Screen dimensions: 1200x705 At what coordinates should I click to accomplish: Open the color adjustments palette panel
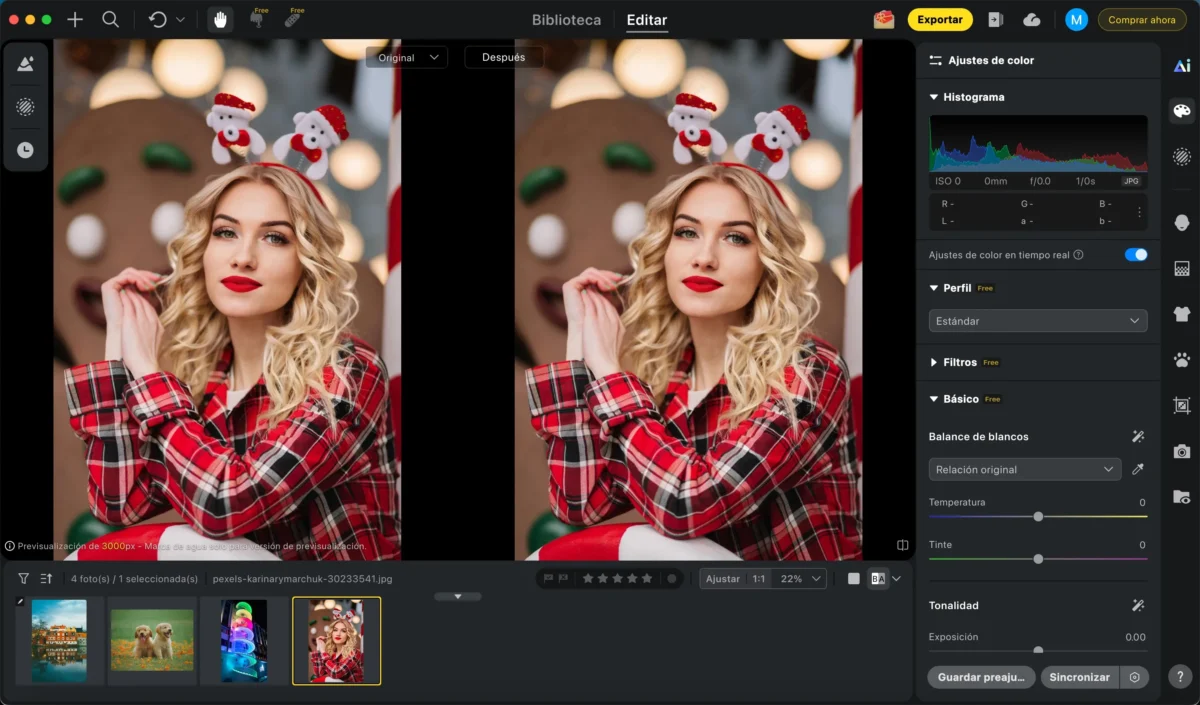[1182, 110]
